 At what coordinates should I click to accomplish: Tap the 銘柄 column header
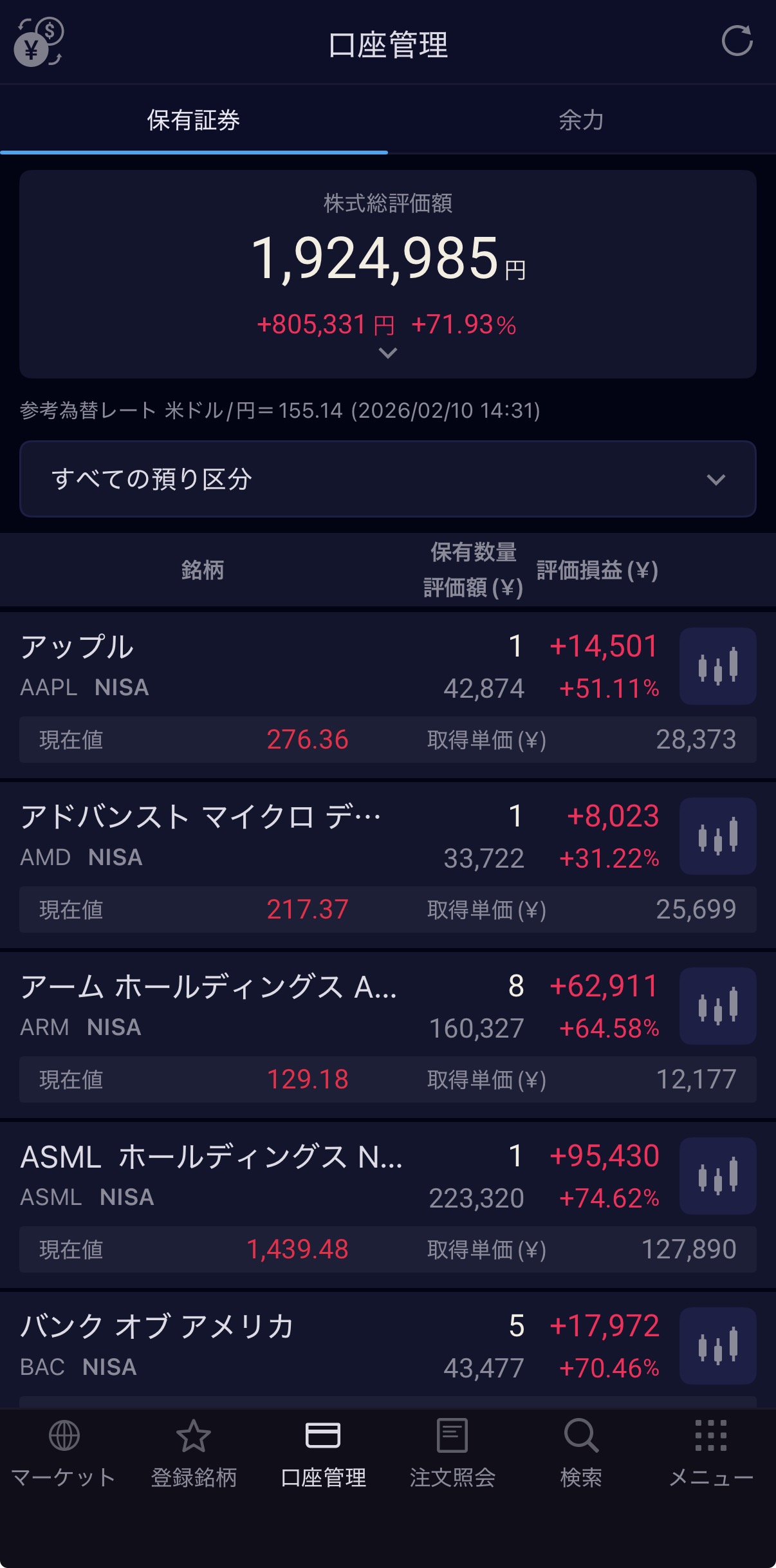click(203, 570)
